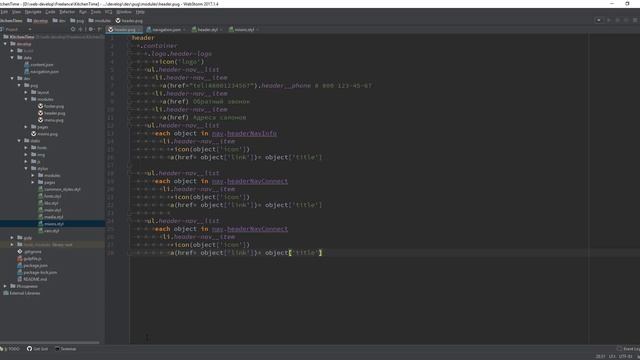Click the Run arrow button in toolbar
Viewport: 640px width, 360px height.
(609, 20)
